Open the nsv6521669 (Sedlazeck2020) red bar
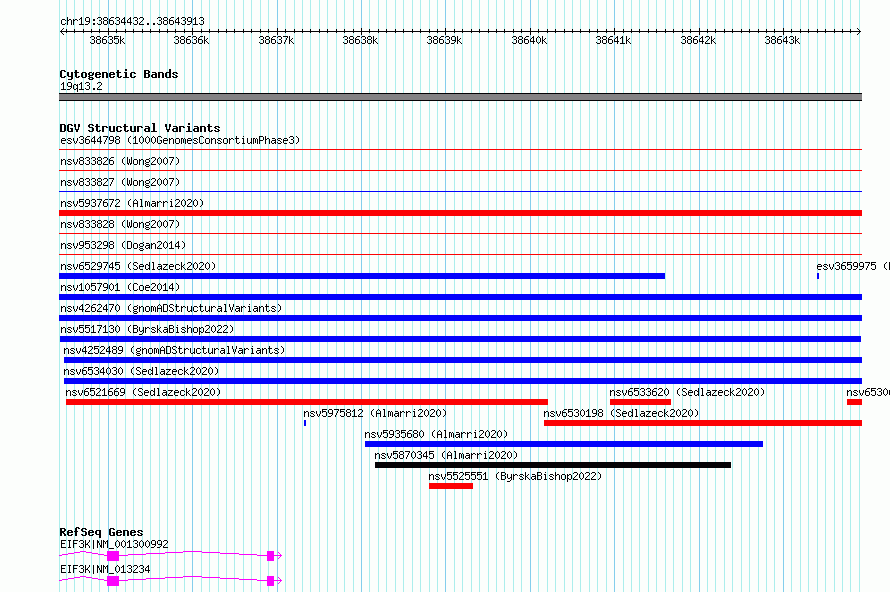 [307, 402]
